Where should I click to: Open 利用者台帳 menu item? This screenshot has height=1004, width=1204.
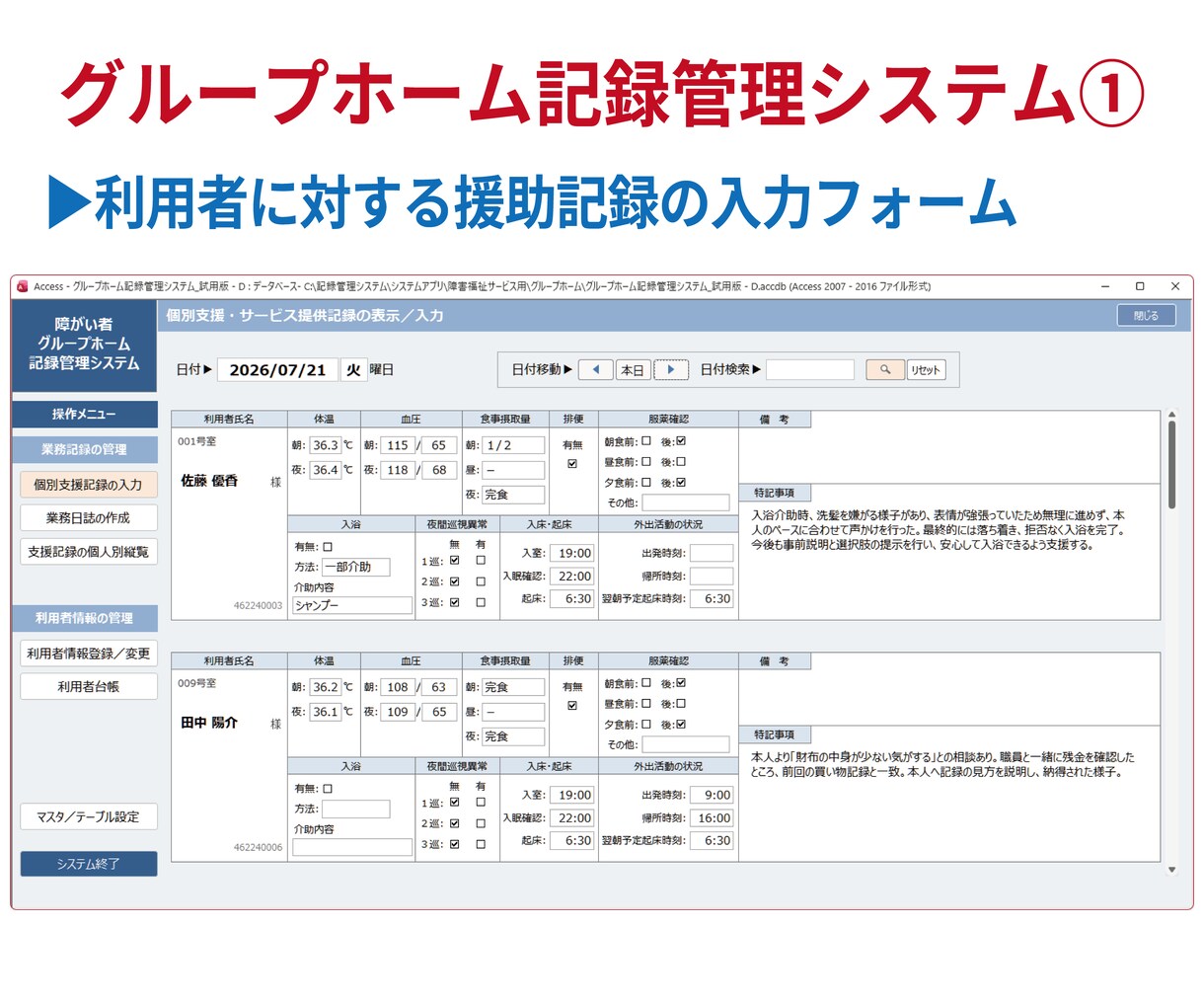pos(88,686)
